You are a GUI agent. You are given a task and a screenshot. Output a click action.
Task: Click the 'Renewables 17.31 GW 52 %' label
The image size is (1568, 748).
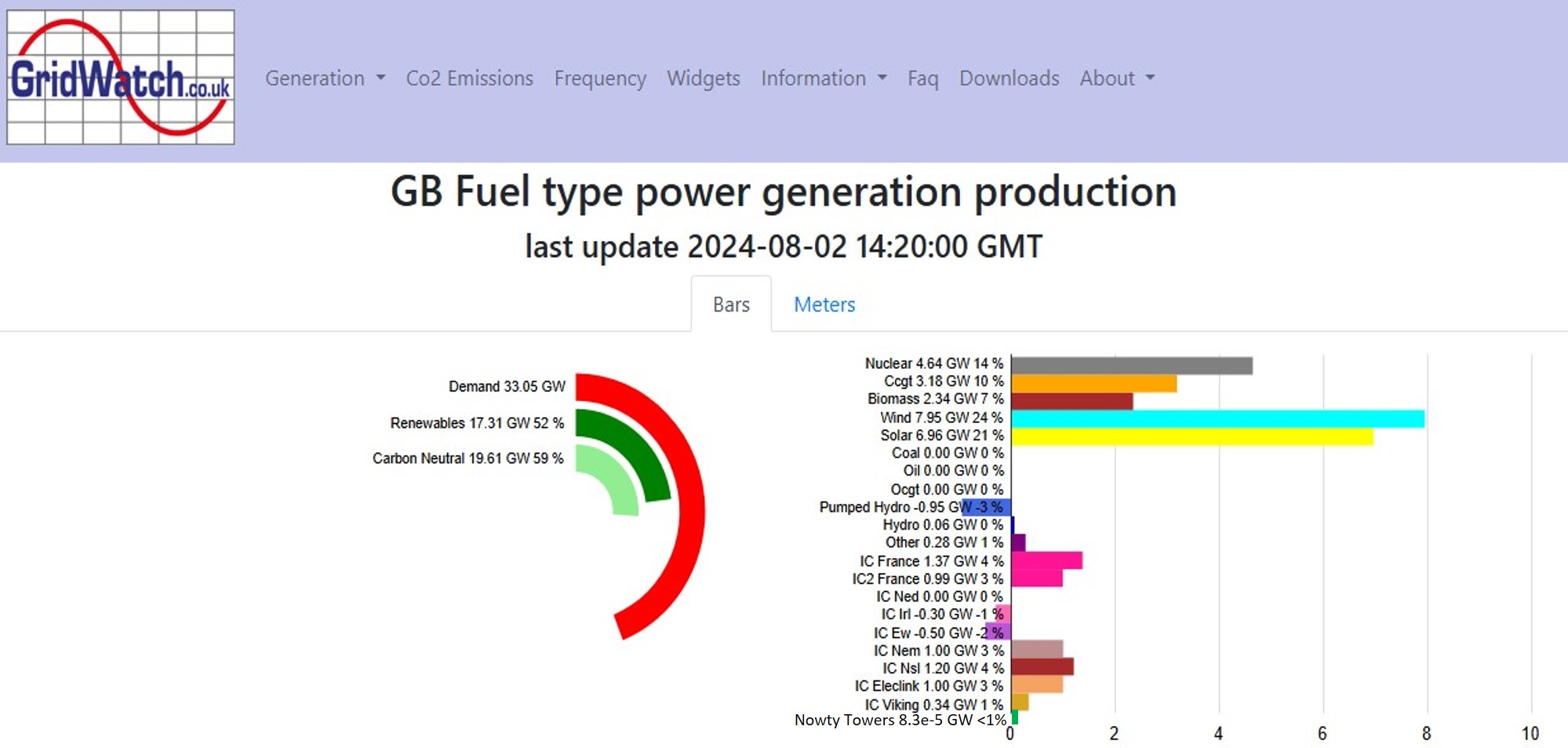pos(477,423)
